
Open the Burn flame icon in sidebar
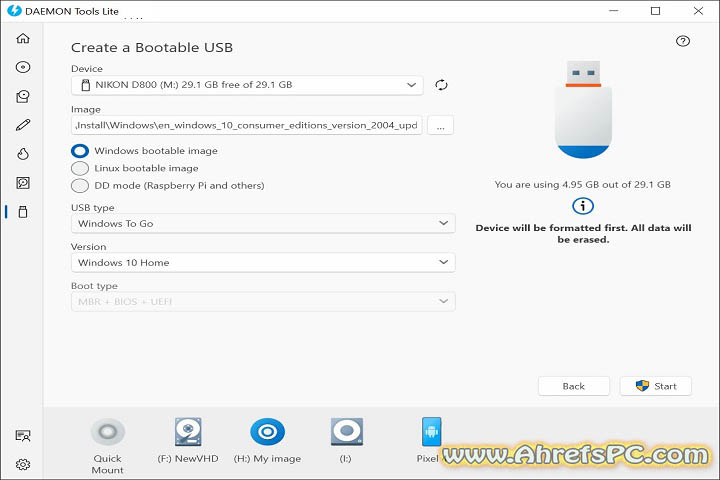click(x=23, y=154)
